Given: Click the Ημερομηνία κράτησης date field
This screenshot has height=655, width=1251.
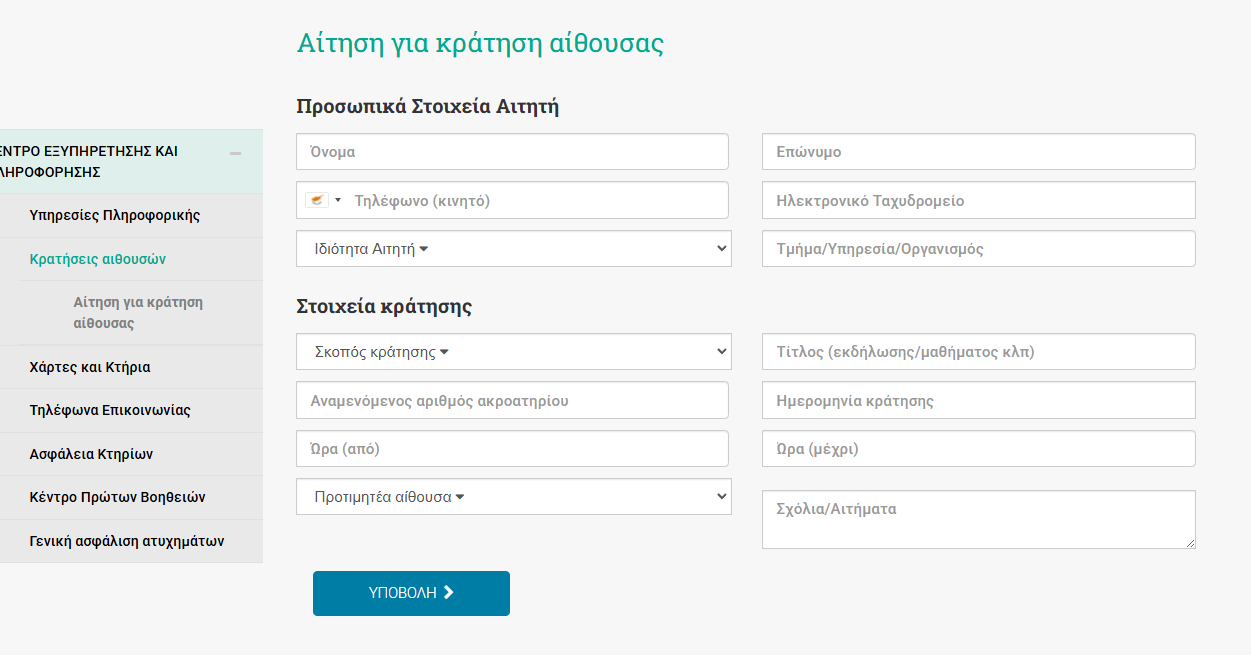Looking at the screenshot, I should tap(978, 401).
